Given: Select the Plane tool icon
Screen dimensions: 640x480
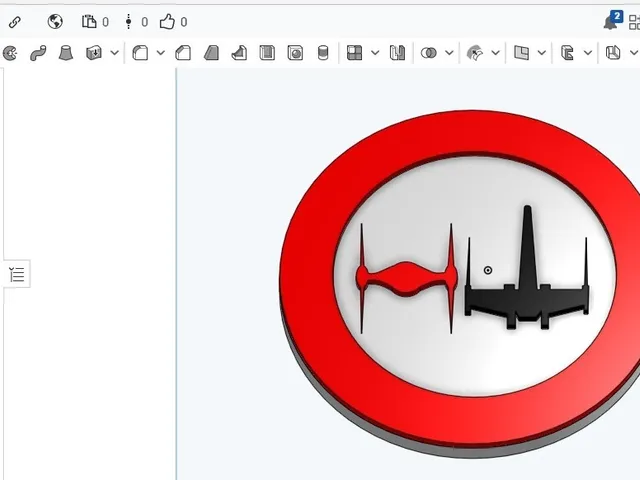Looking at the screenshot, I should (x=521, y=53).
